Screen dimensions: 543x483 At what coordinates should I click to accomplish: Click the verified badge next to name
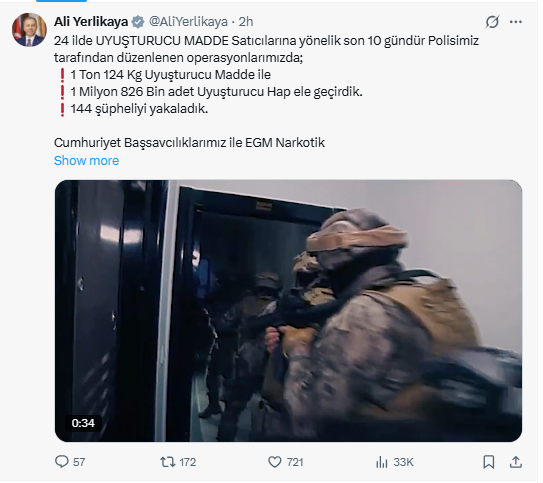coord(138,22)
